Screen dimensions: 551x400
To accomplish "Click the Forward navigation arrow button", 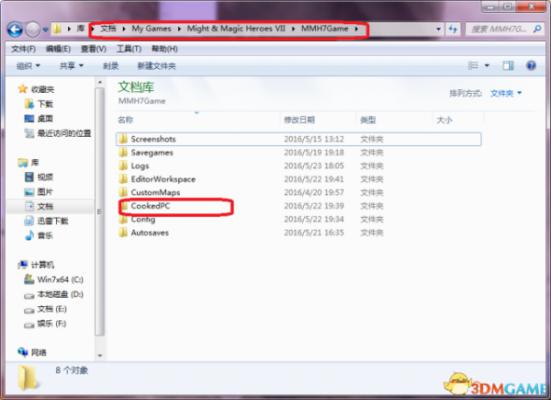I will click(x=33, y=29).
